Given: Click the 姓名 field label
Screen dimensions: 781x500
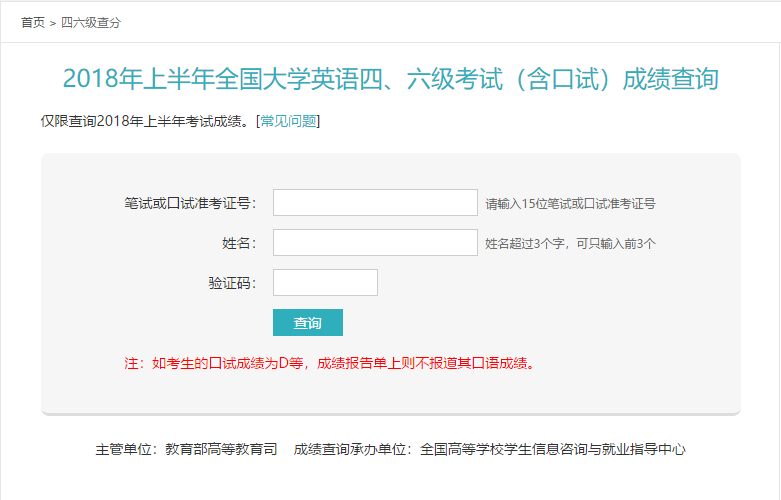Looking at the screenshot, I should (238, 243).
